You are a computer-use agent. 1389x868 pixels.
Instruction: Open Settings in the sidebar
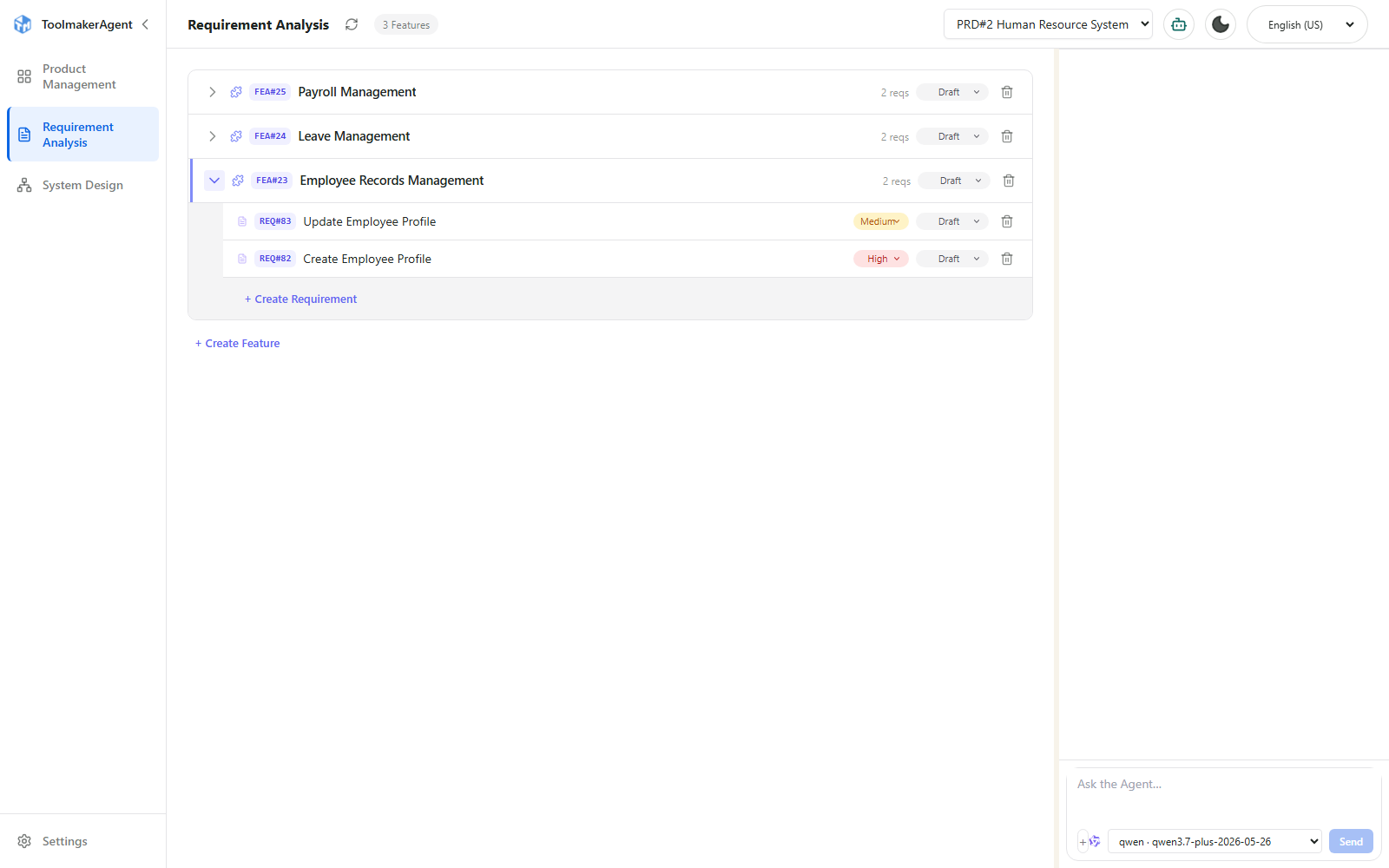click(x=82, y=841)
